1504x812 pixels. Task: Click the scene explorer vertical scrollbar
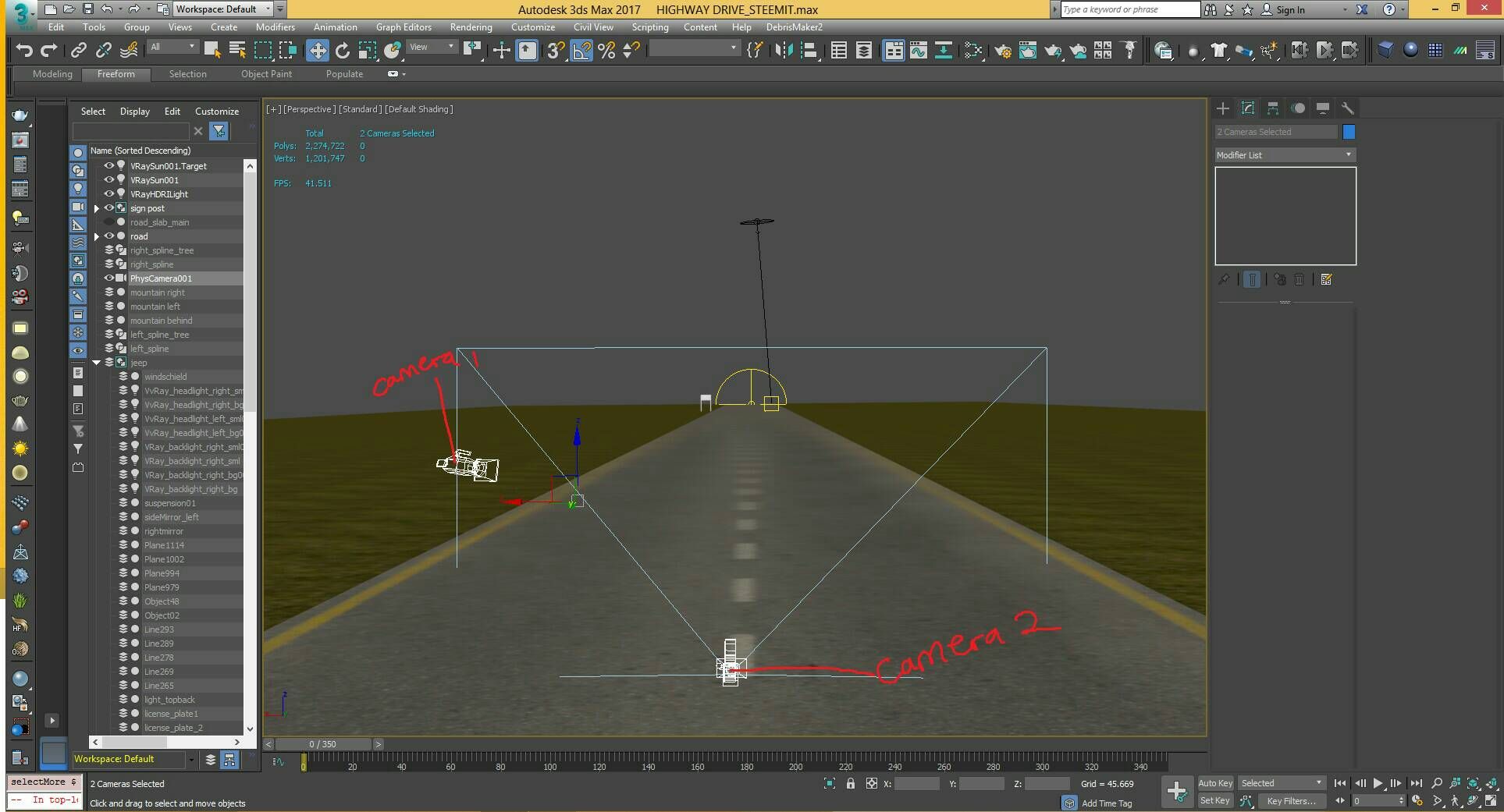(250, 447)
